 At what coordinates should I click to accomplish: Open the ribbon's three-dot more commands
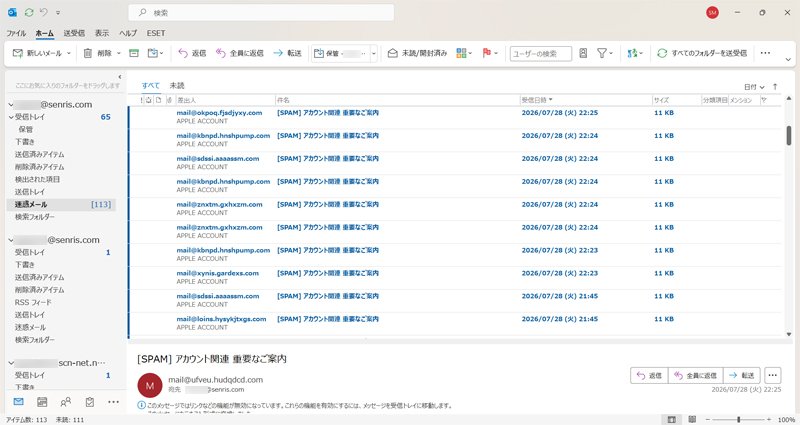coord(765,53)
